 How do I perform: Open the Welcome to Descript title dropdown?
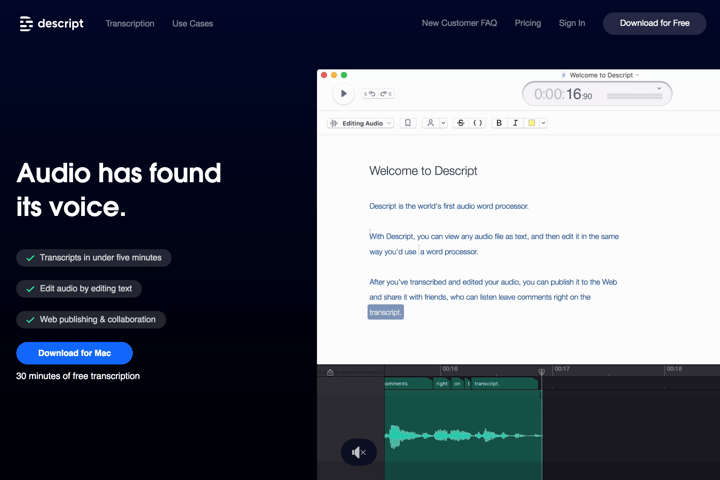[637, 75]
